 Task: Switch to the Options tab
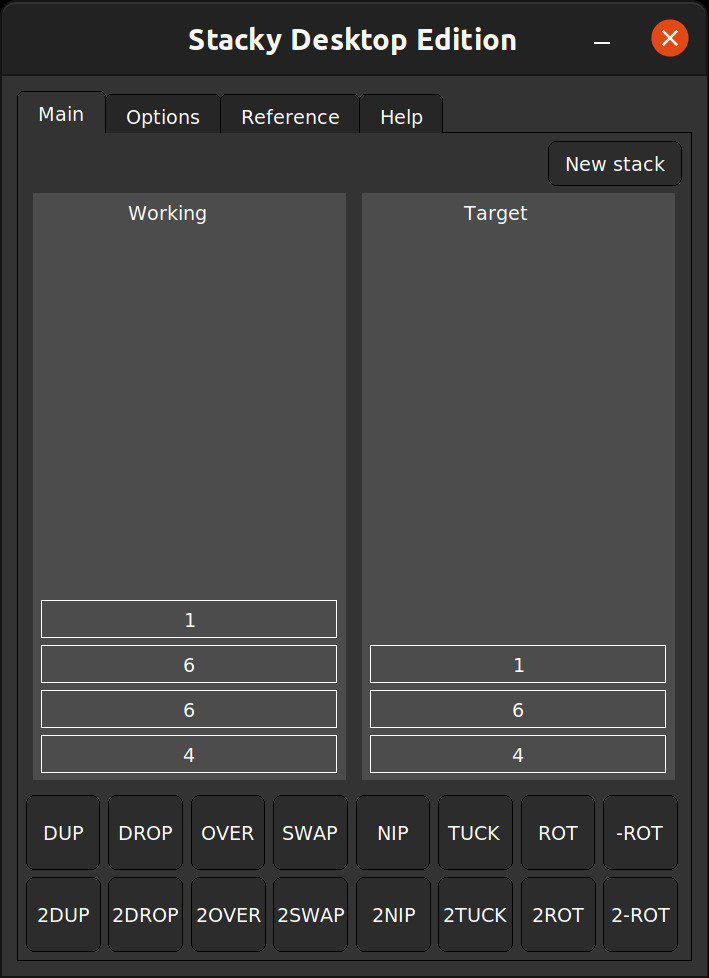[162, 116]
